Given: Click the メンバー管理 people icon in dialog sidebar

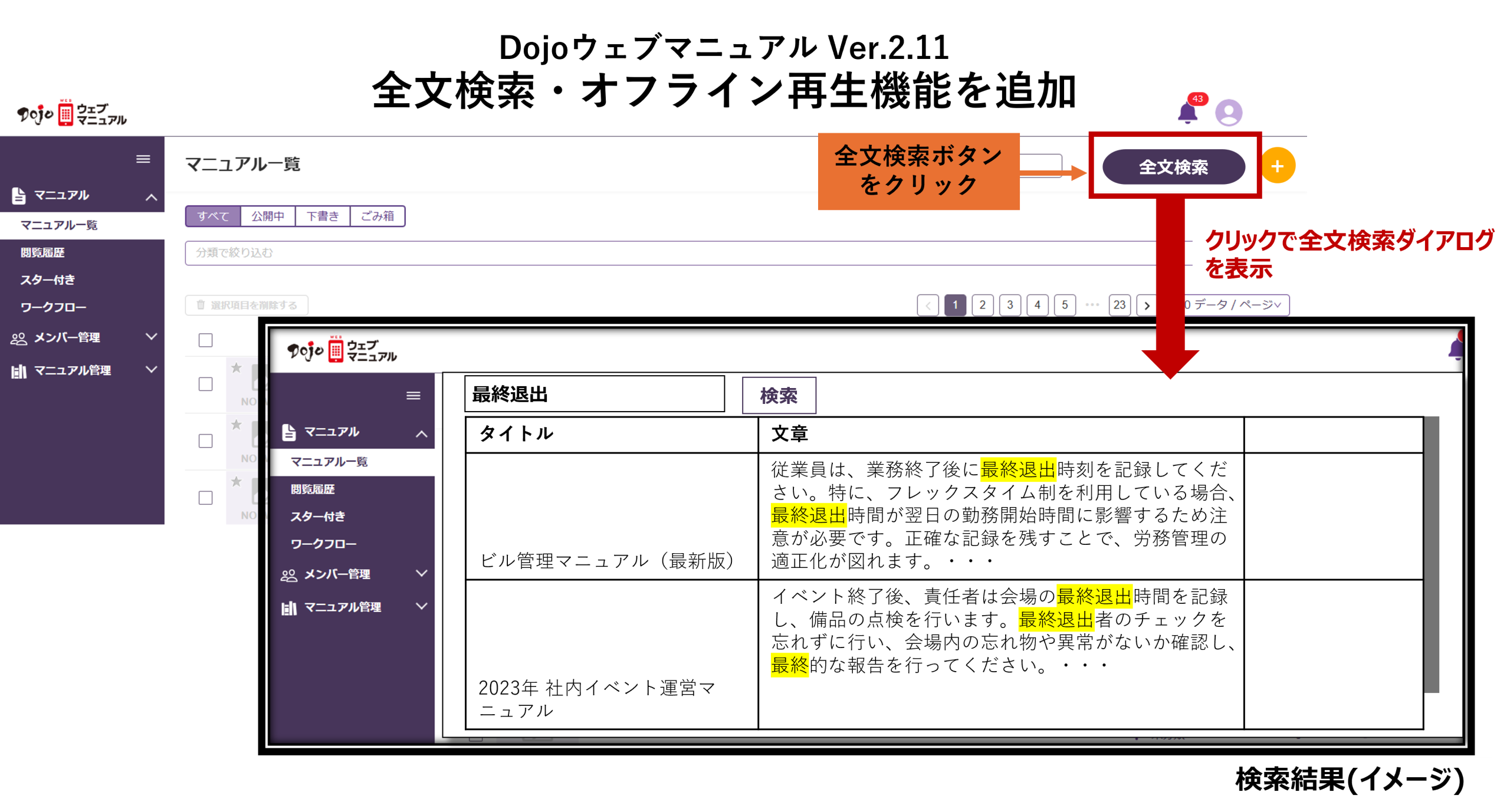Looking at the screenshot, I should pyautogui.click(x=289, y=575).
